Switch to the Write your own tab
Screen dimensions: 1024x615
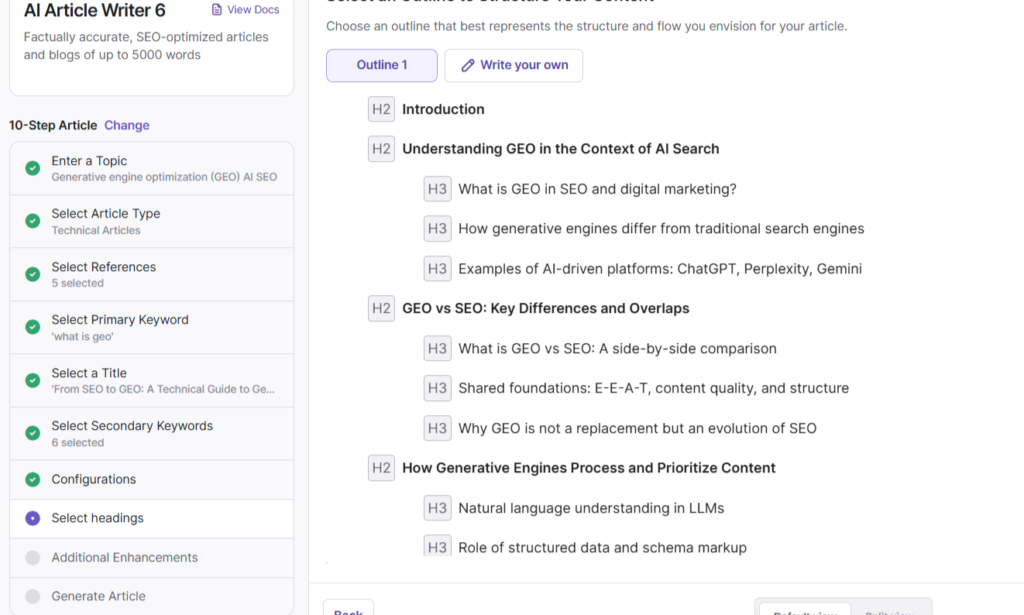[514, 65]
